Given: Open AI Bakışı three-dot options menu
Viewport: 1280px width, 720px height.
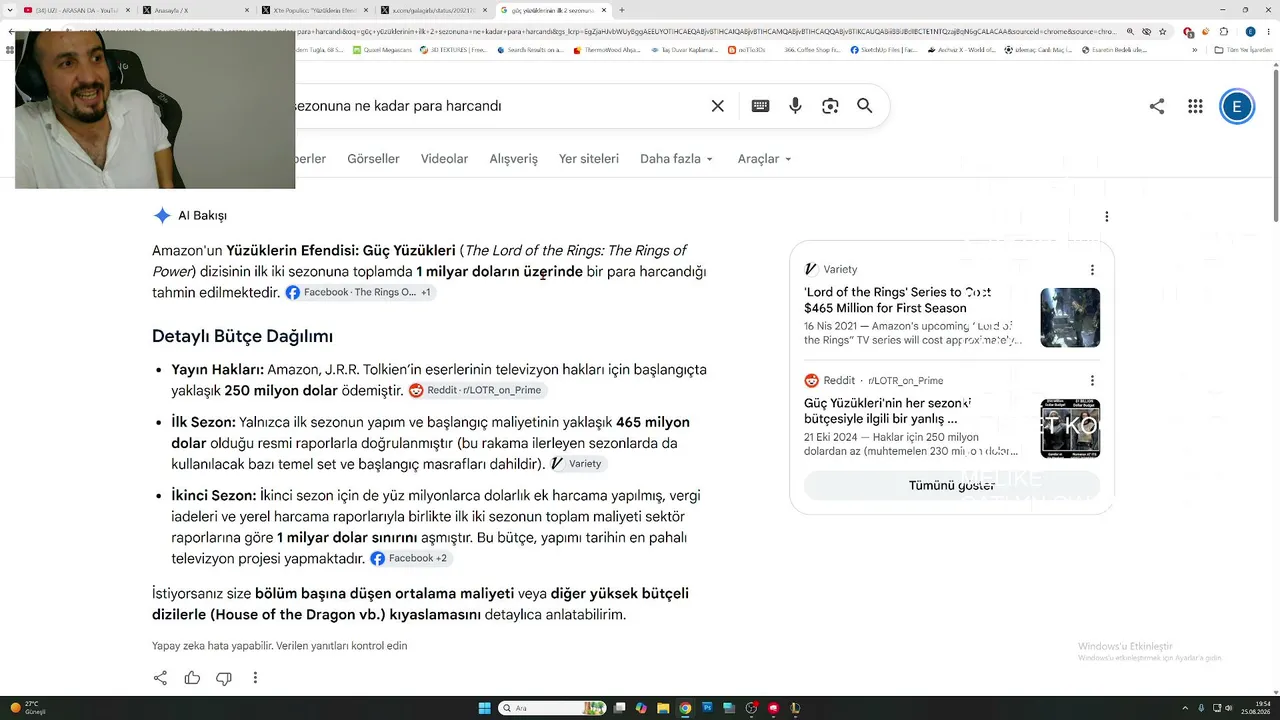Looking at the screenshot, I should click(1107, 216).
